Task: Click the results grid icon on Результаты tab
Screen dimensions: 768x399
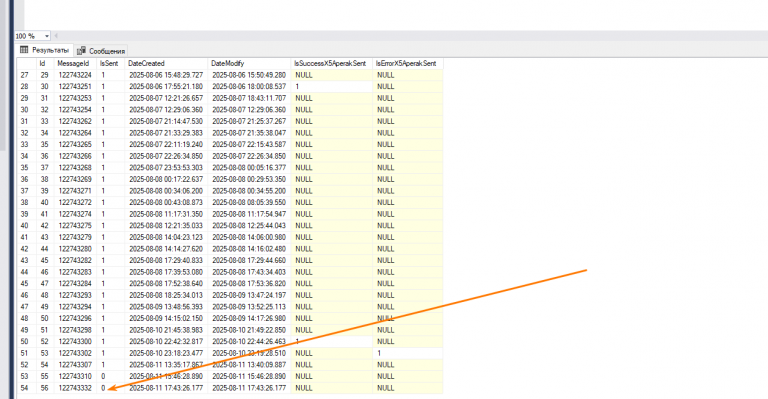Action: pos(24,50)
